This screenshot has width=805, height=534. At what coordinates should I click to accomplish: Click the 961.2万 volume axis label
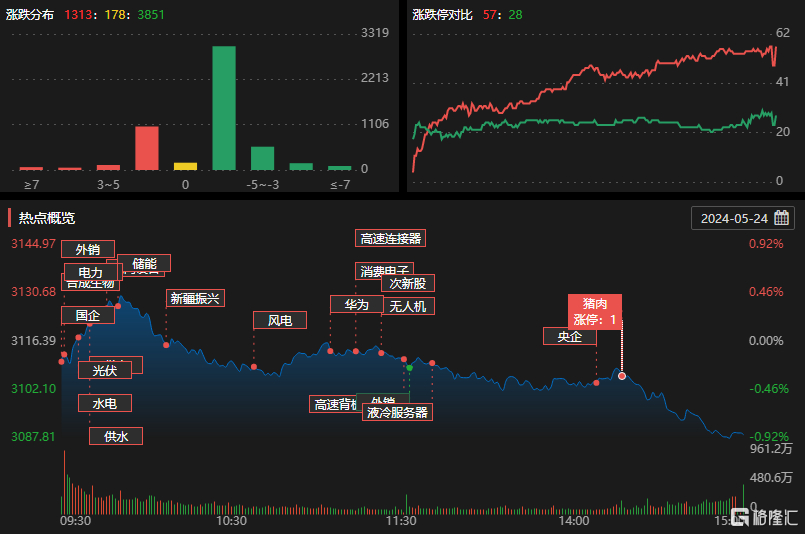(x=771, y=448)
